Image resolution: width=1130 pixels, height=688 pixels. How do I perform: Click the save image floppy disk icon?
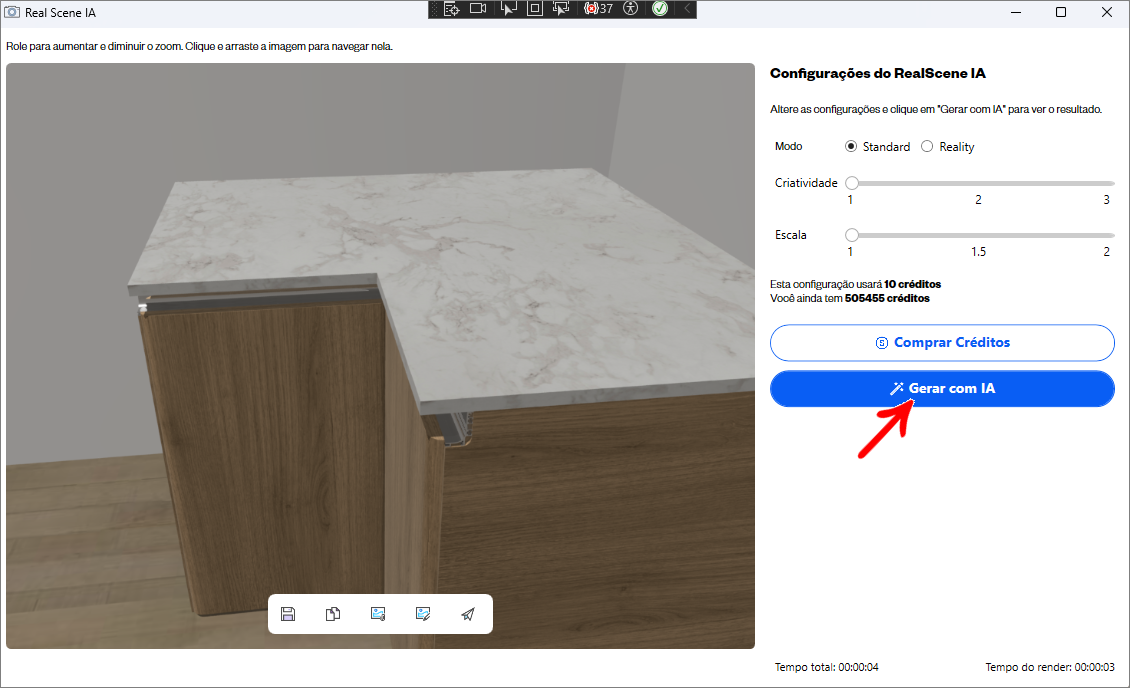pyautogui.click(x=288, y=614)
